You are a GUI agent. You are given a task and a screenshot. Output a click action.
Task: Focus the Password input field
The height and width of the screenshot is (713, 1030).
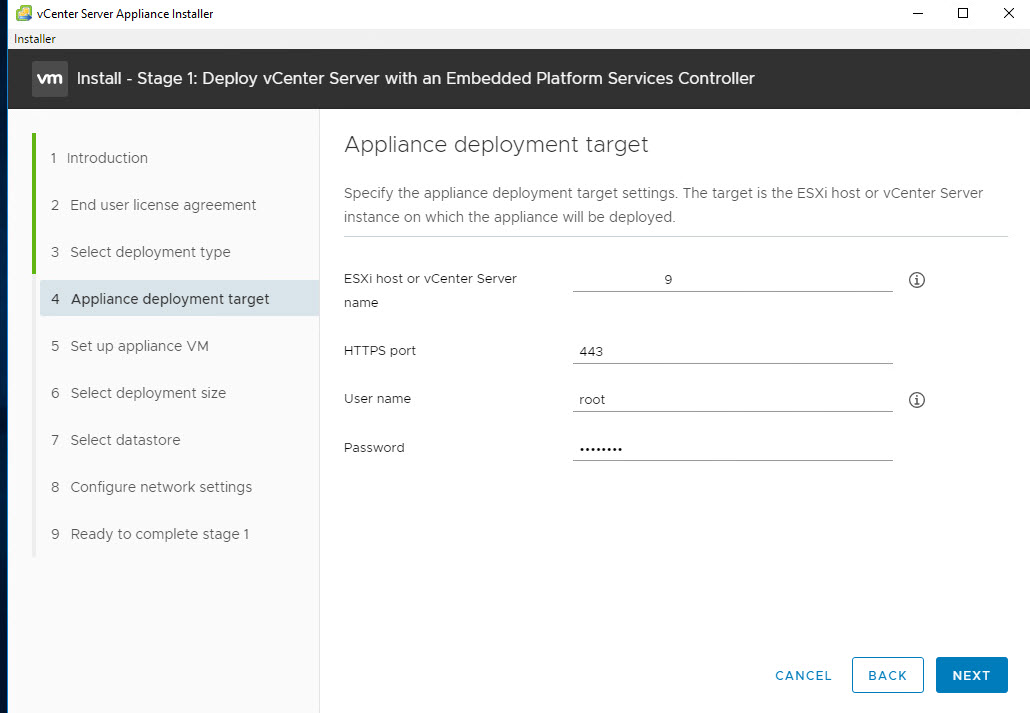(732, 449)
